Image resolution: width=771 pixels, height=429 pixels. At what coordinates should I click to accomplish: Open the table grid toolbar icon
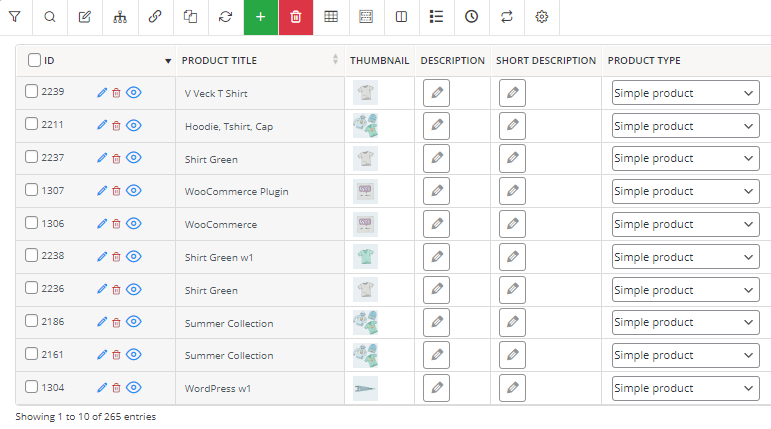(331, 17)
